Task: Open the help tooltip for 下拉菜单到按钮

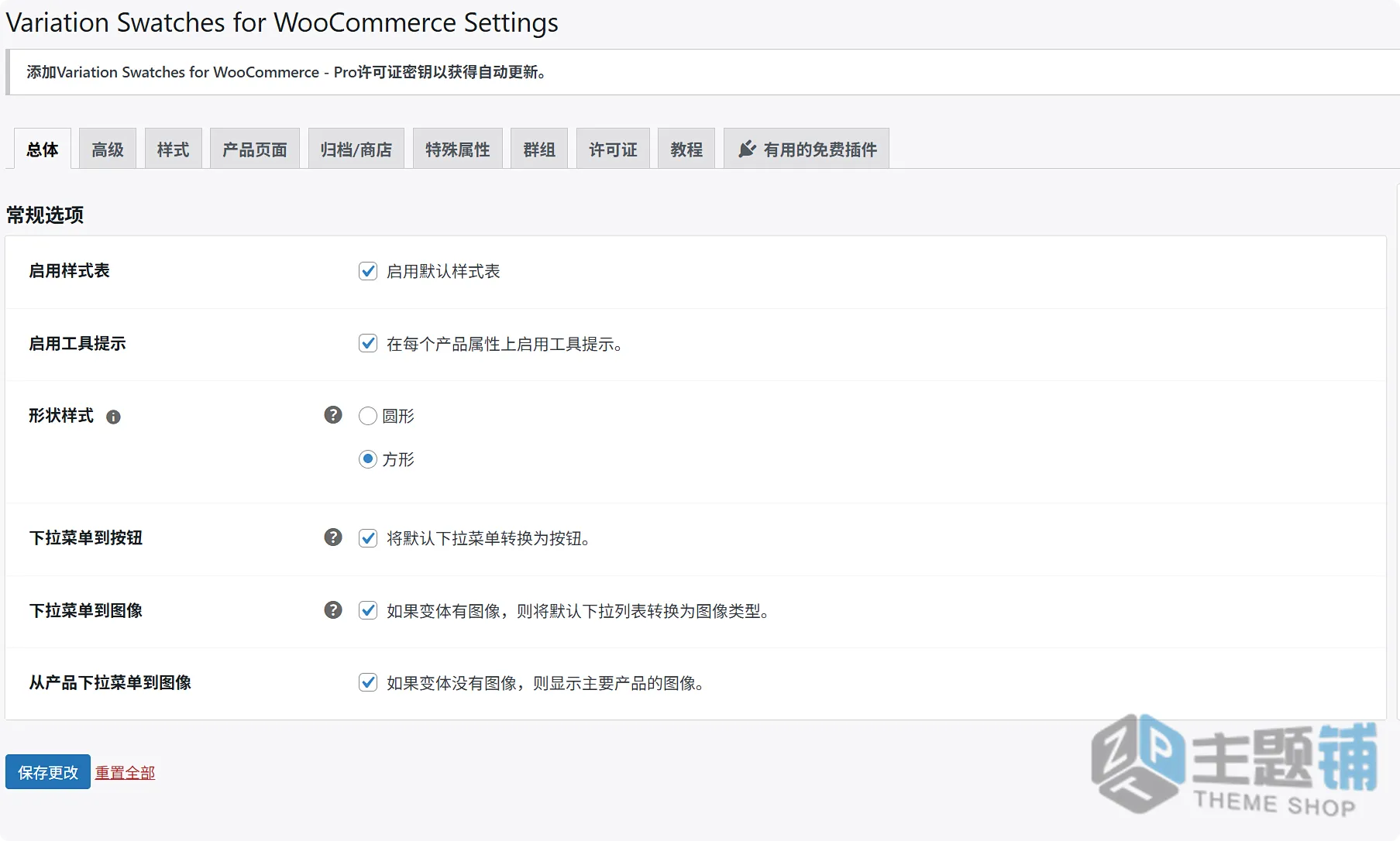Action: (x=333, y=537)
